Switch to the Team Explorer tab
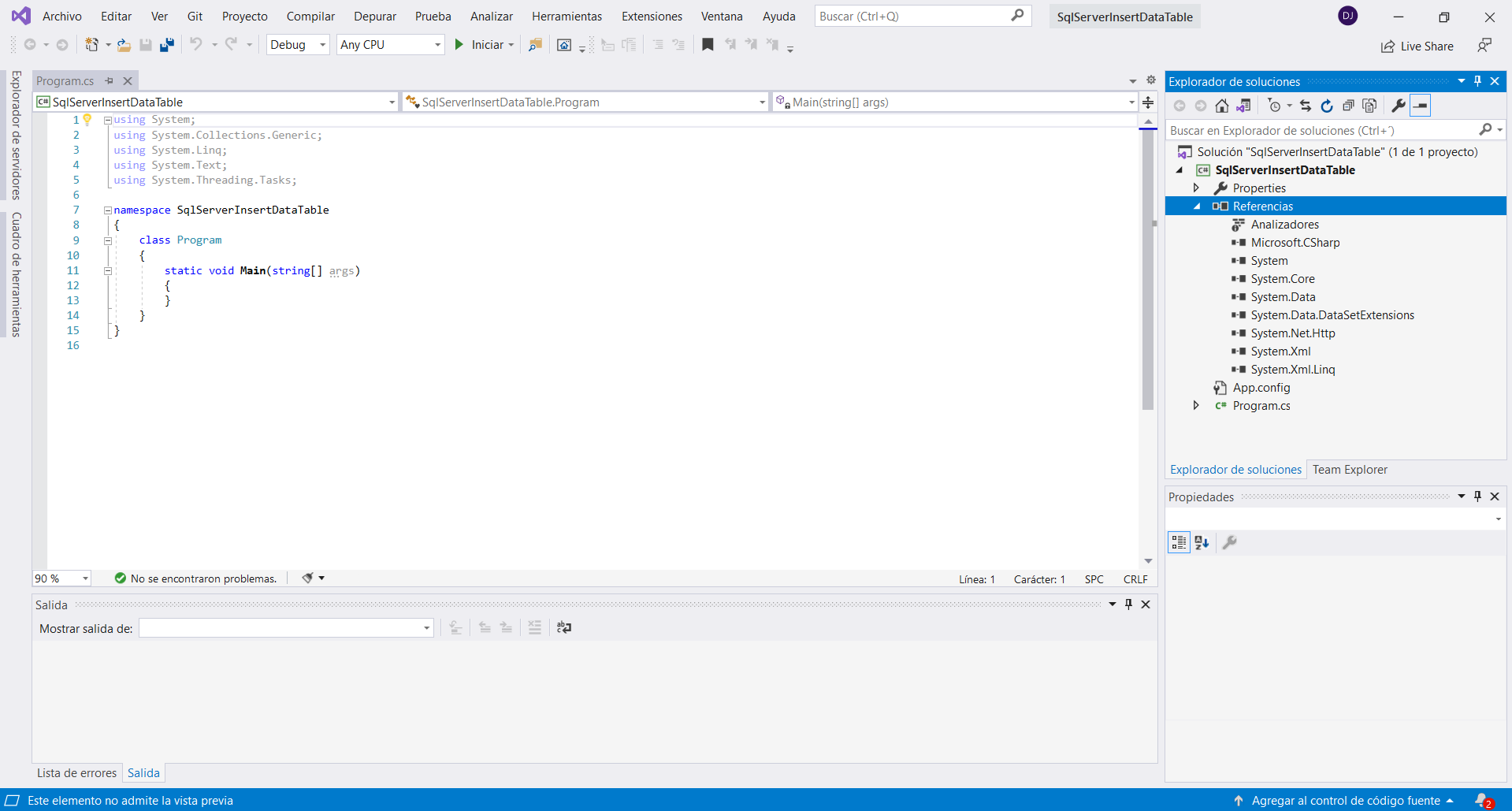1512x811 pixels. point(1350,470)
